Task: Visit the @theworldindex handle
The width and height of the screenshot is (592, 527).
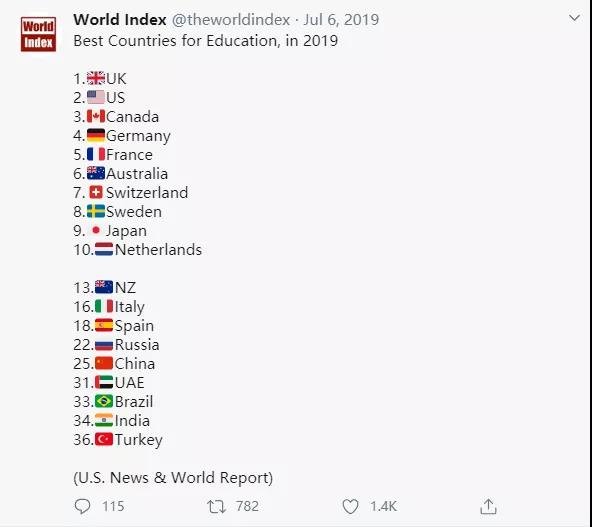Action: click(x=231, y=20)
